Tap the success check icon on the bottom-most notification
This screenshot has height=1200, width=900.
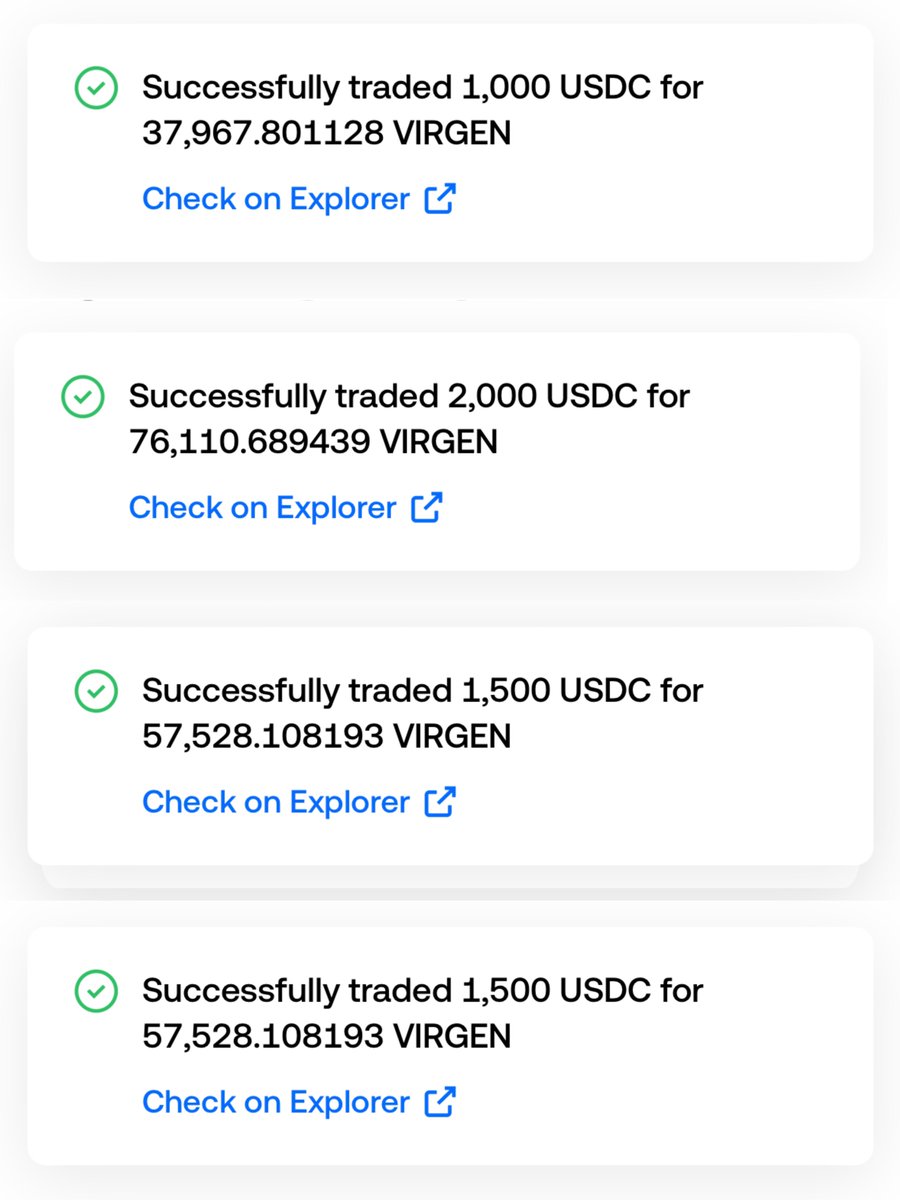97,992
